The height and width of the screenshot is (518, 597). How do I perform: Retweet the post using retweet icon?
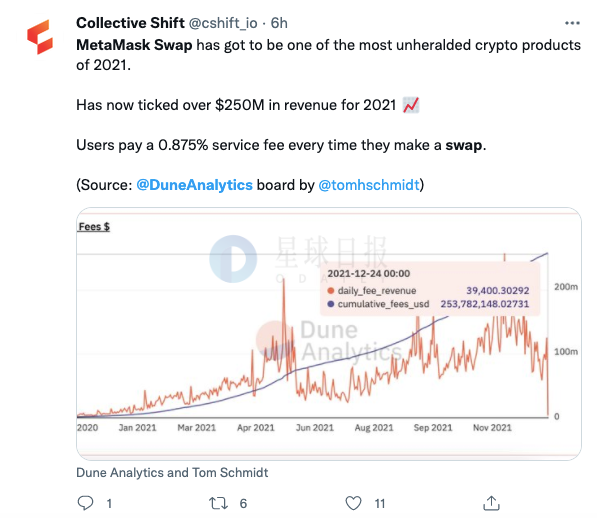tap(219, 503)
